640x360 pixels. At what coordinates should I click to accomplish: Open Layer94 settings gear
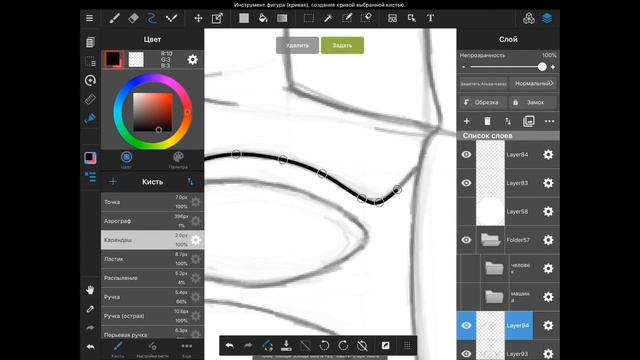point(548,325)
